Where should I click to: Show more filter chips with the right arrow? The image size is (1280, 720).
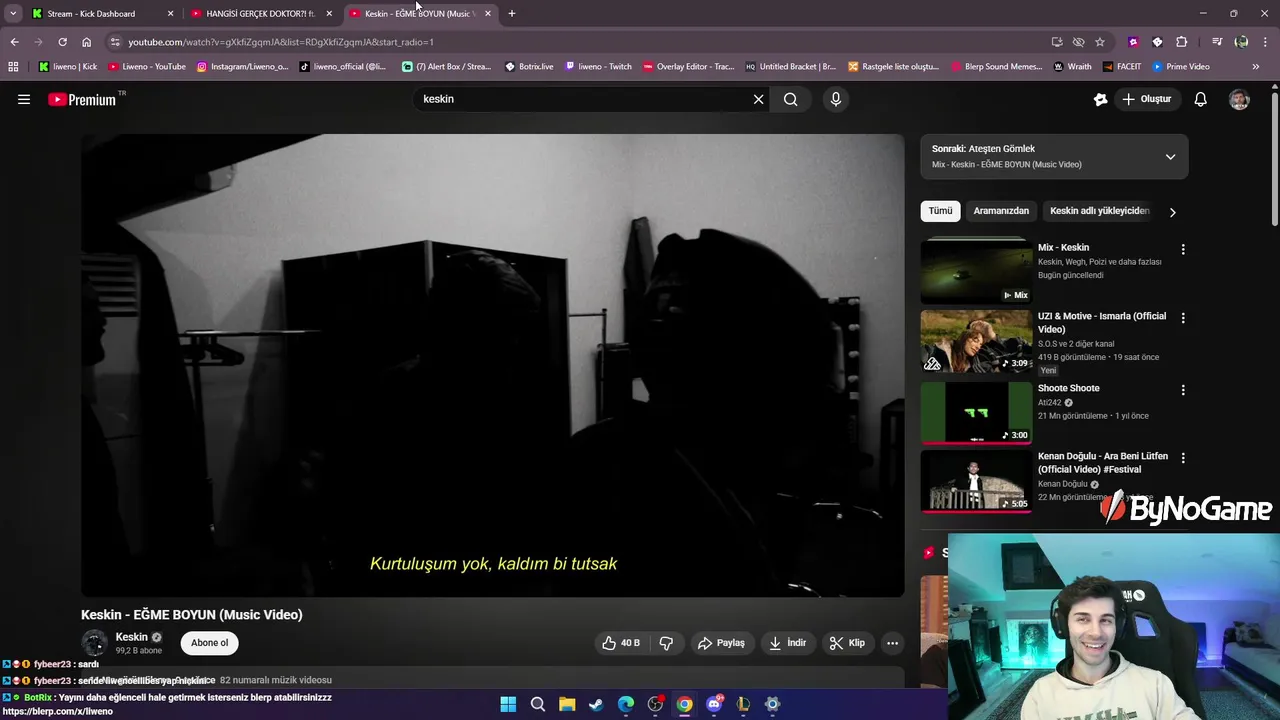point(1172,212)
